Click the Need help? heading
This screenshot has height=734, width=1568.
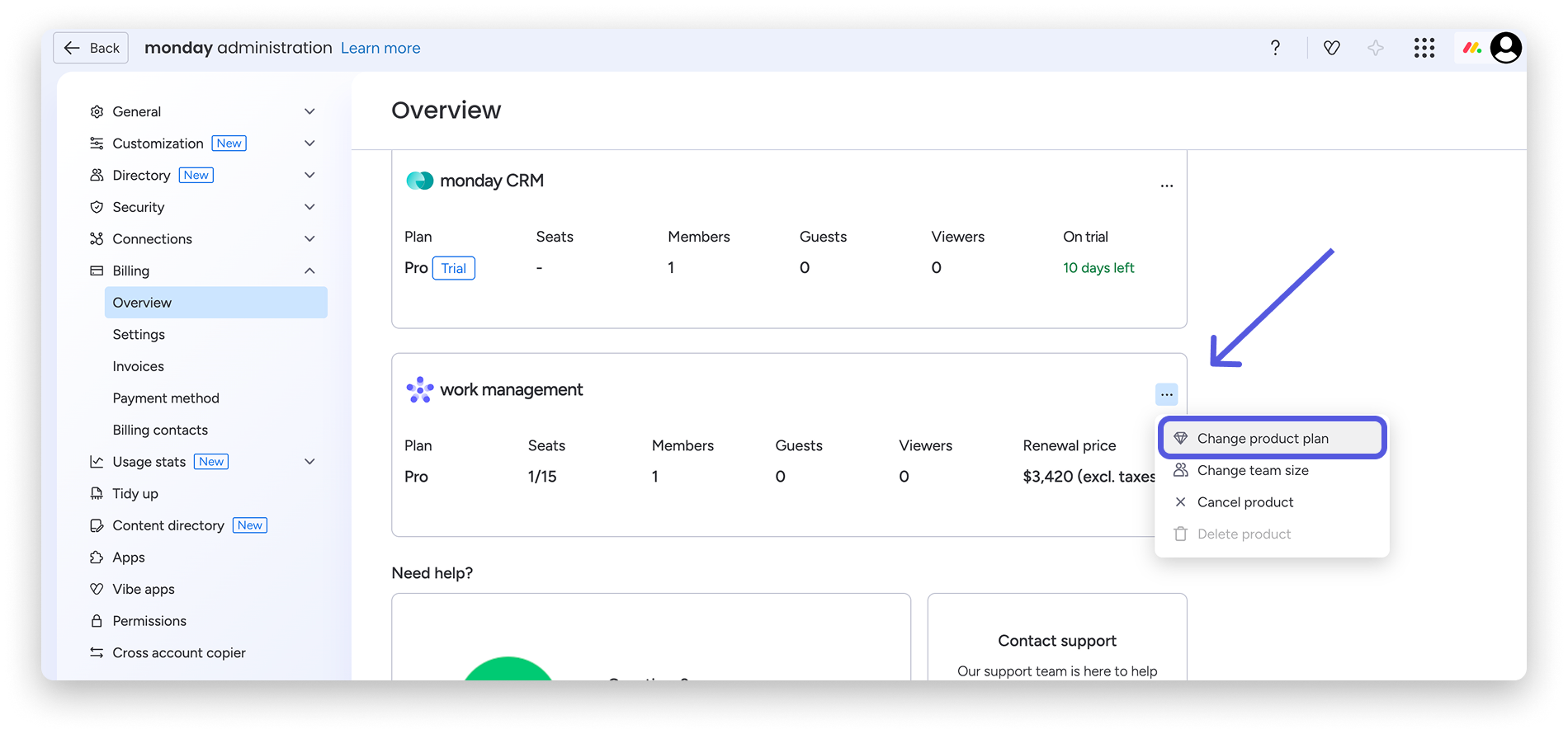click(432, 573)
